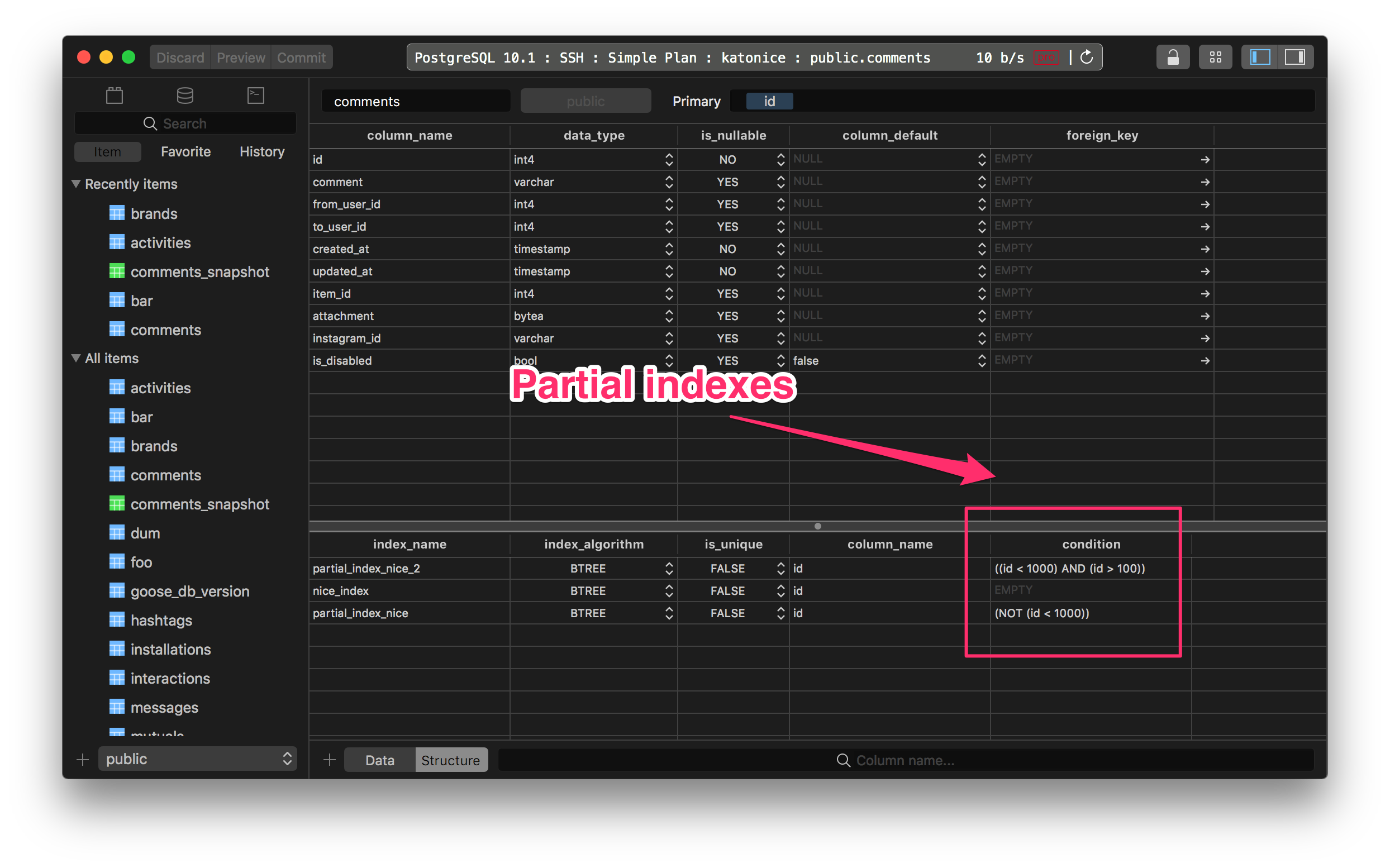Change is_nullable for comment to NO

(780, 182)
